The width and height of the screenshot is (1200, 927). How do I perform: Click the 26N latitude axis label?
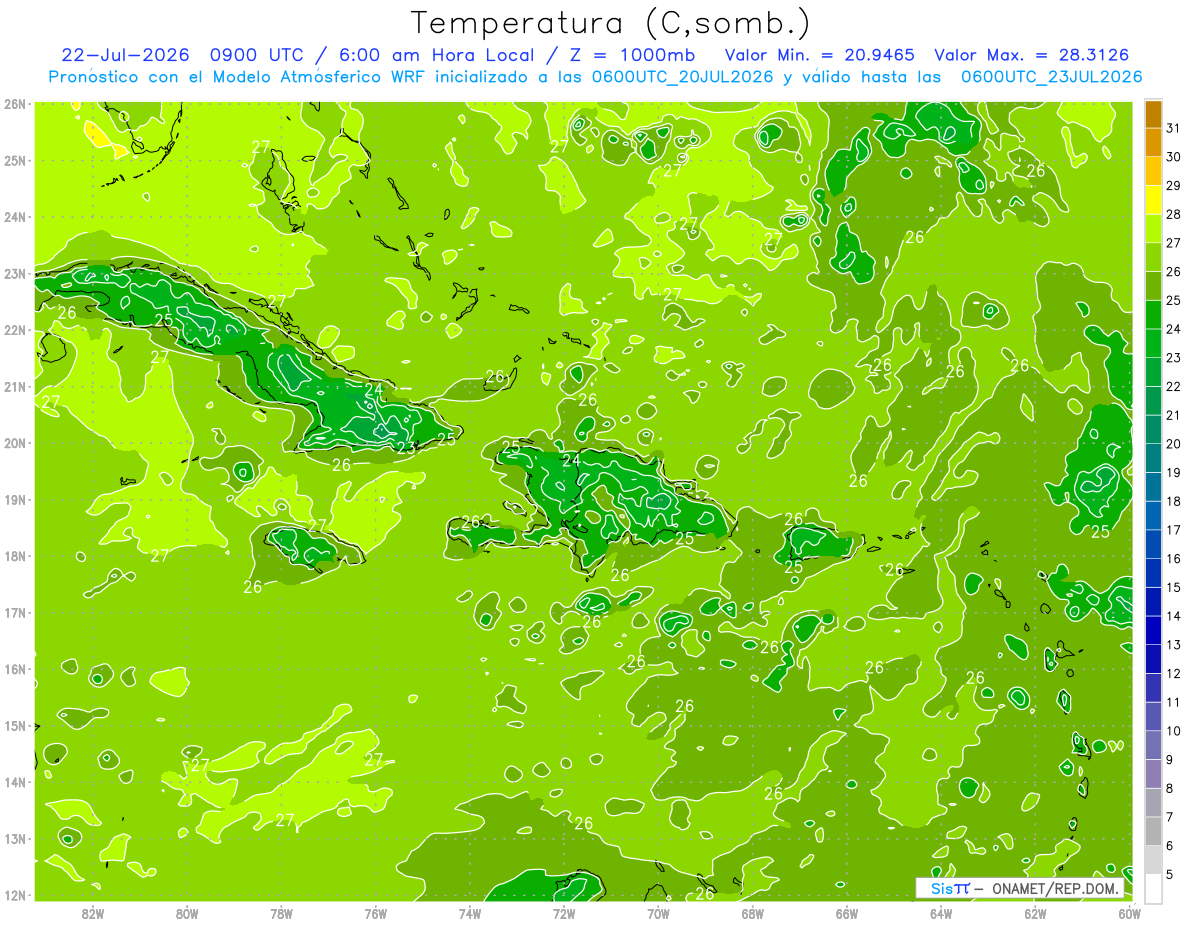[14, 104]
